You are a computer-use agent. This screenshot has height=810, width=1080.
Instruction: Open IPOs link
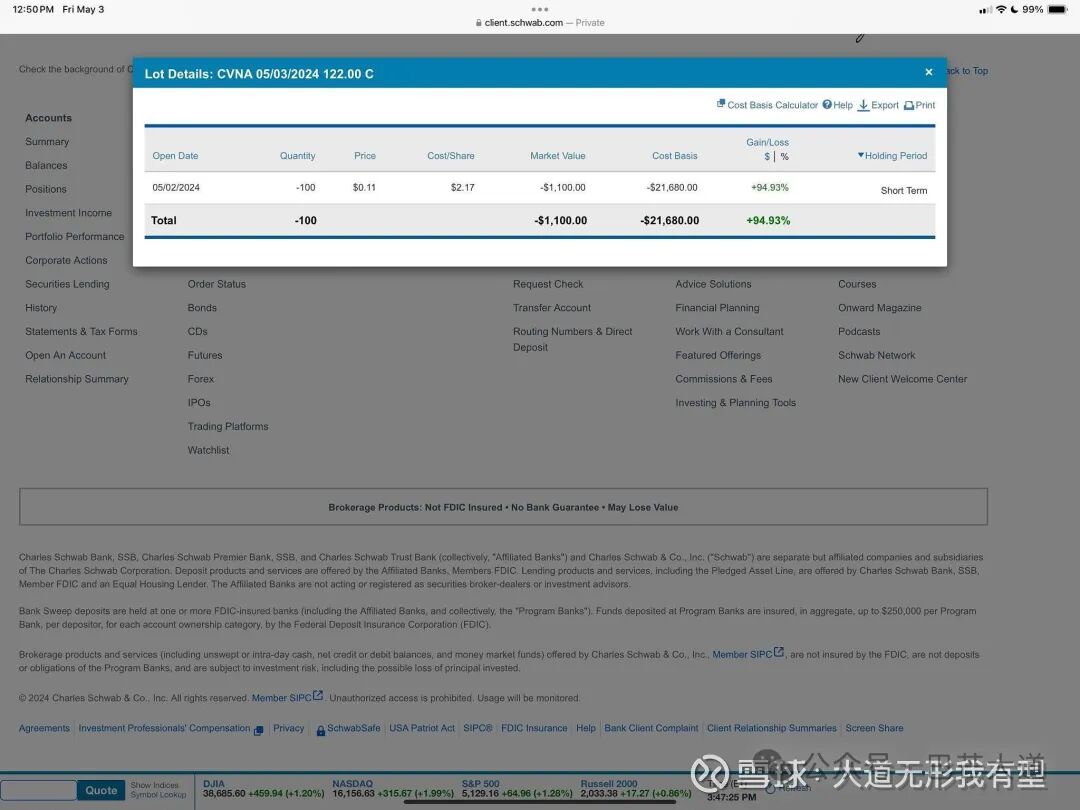199,403
